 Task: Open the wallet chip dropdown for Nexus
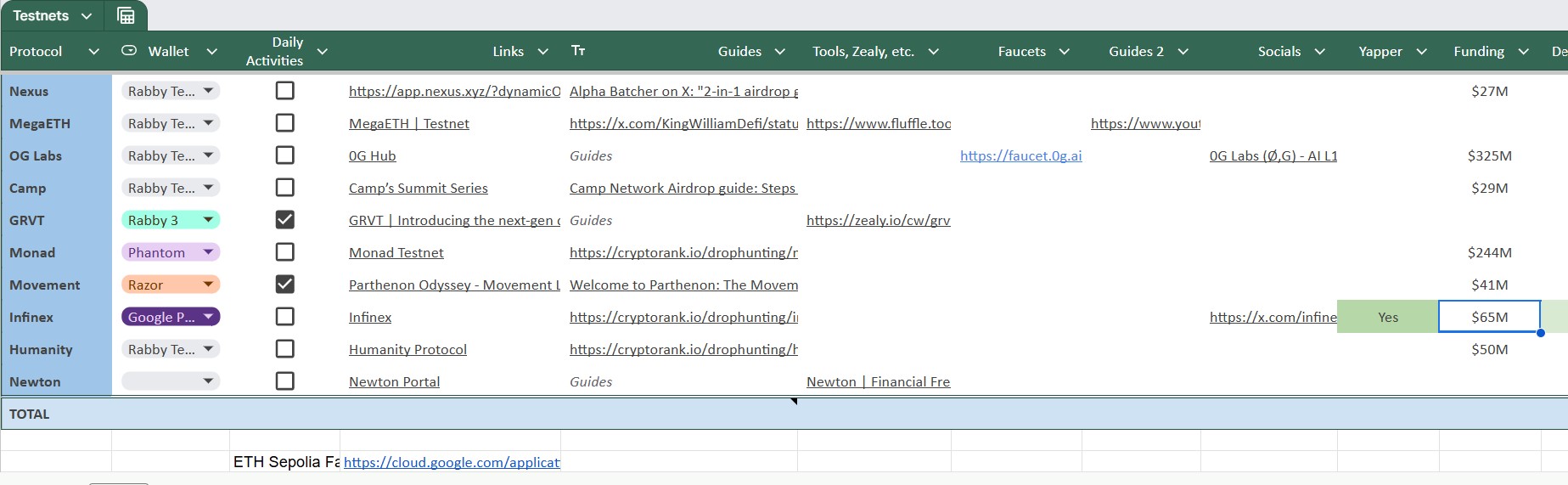(171, 91)
